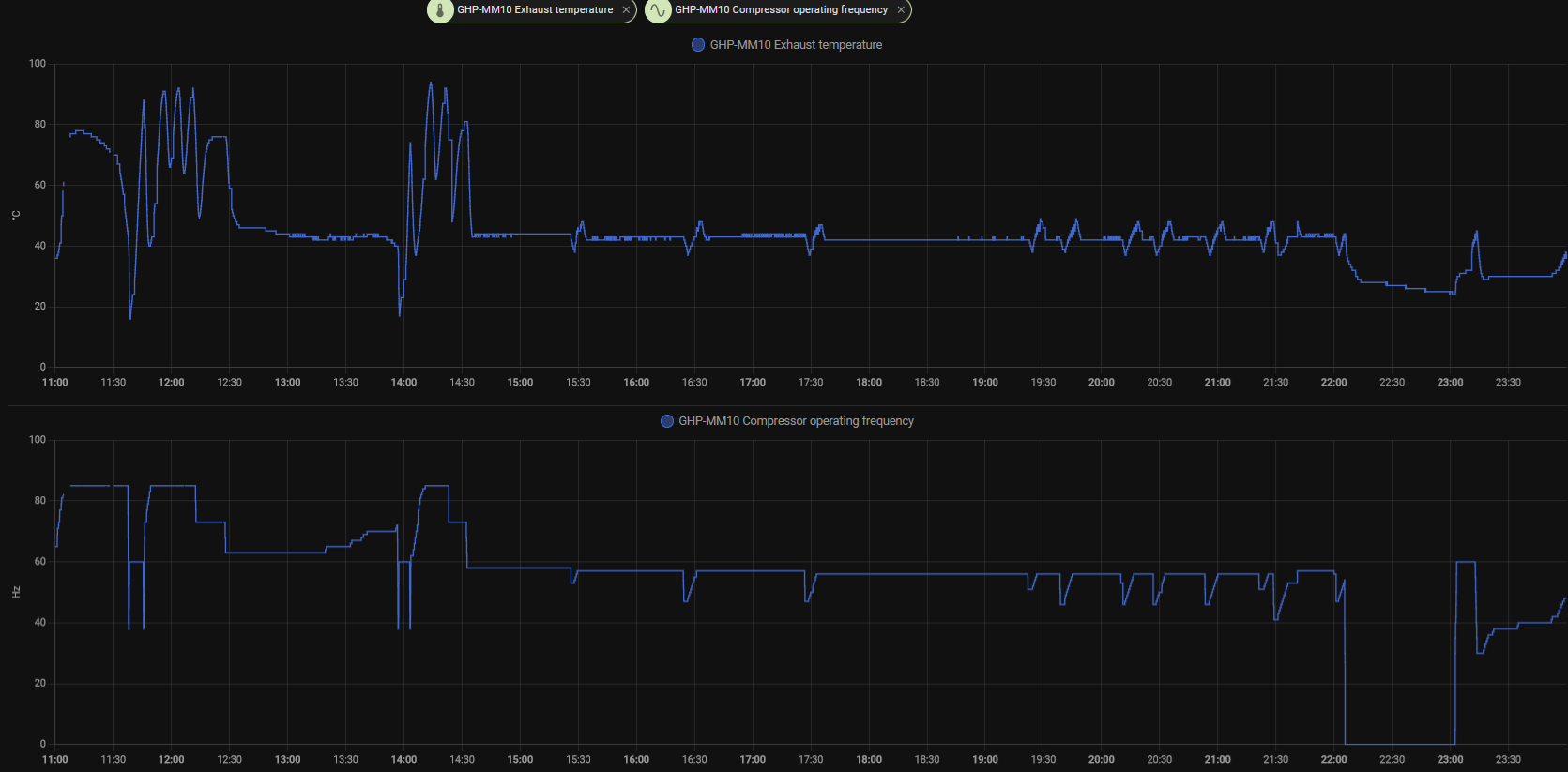
Task: Click 13:00 on the Exhaust temperature time axis
Action: pos(288,383)
